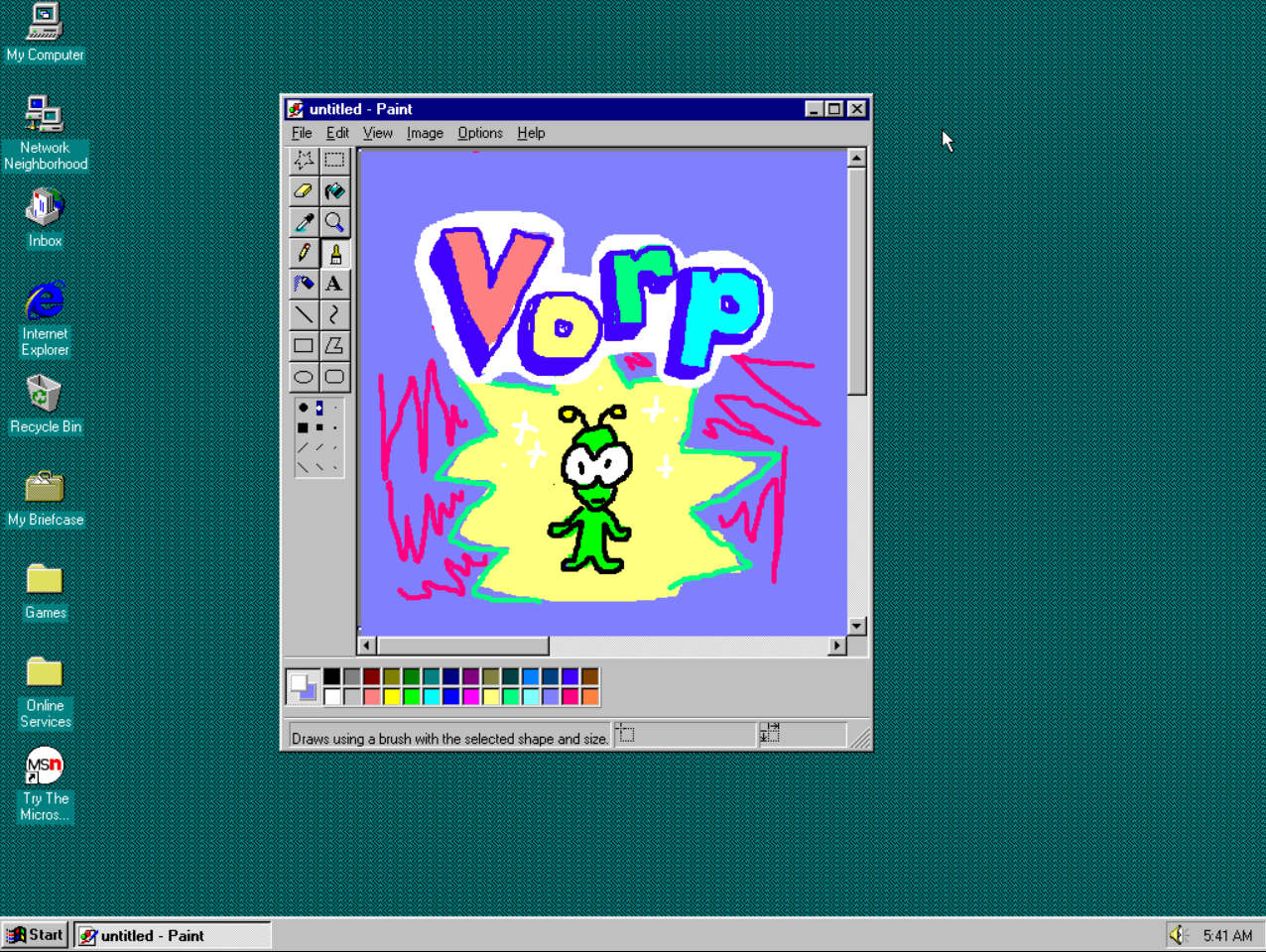This screenshot has height=952, width=1266.
Task: Pick the bright yellow color swatch
Action: coord(392,696)
